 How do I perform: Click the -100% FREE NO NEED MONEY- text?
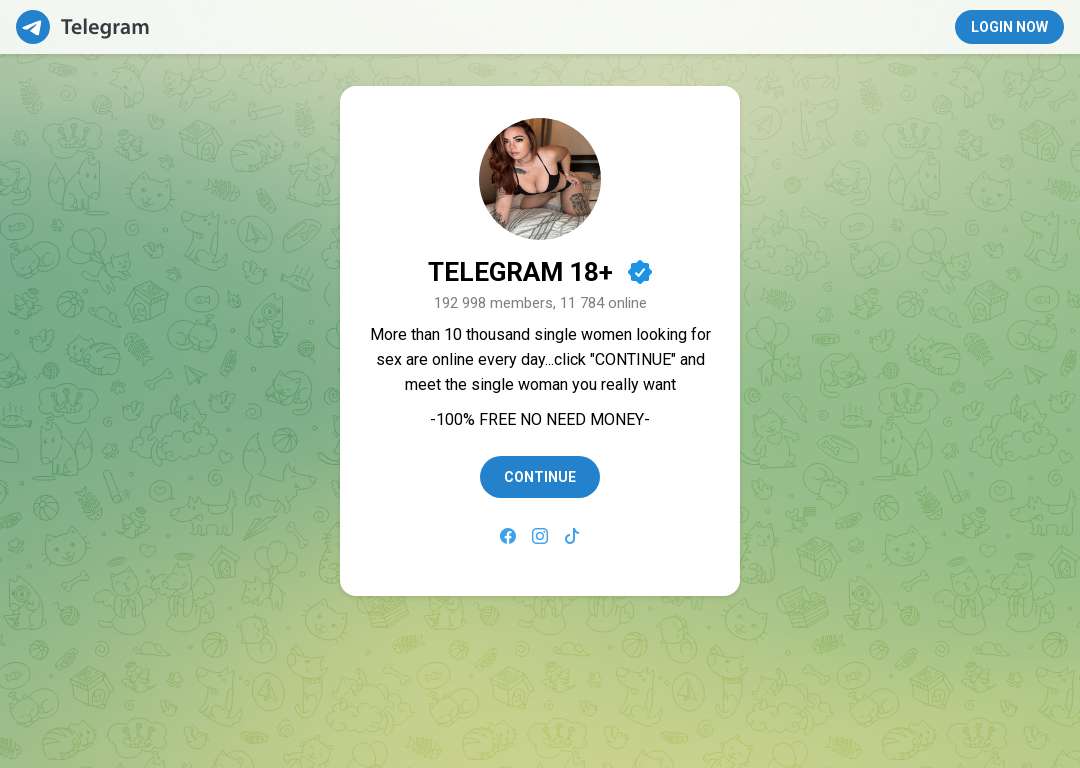540,419
